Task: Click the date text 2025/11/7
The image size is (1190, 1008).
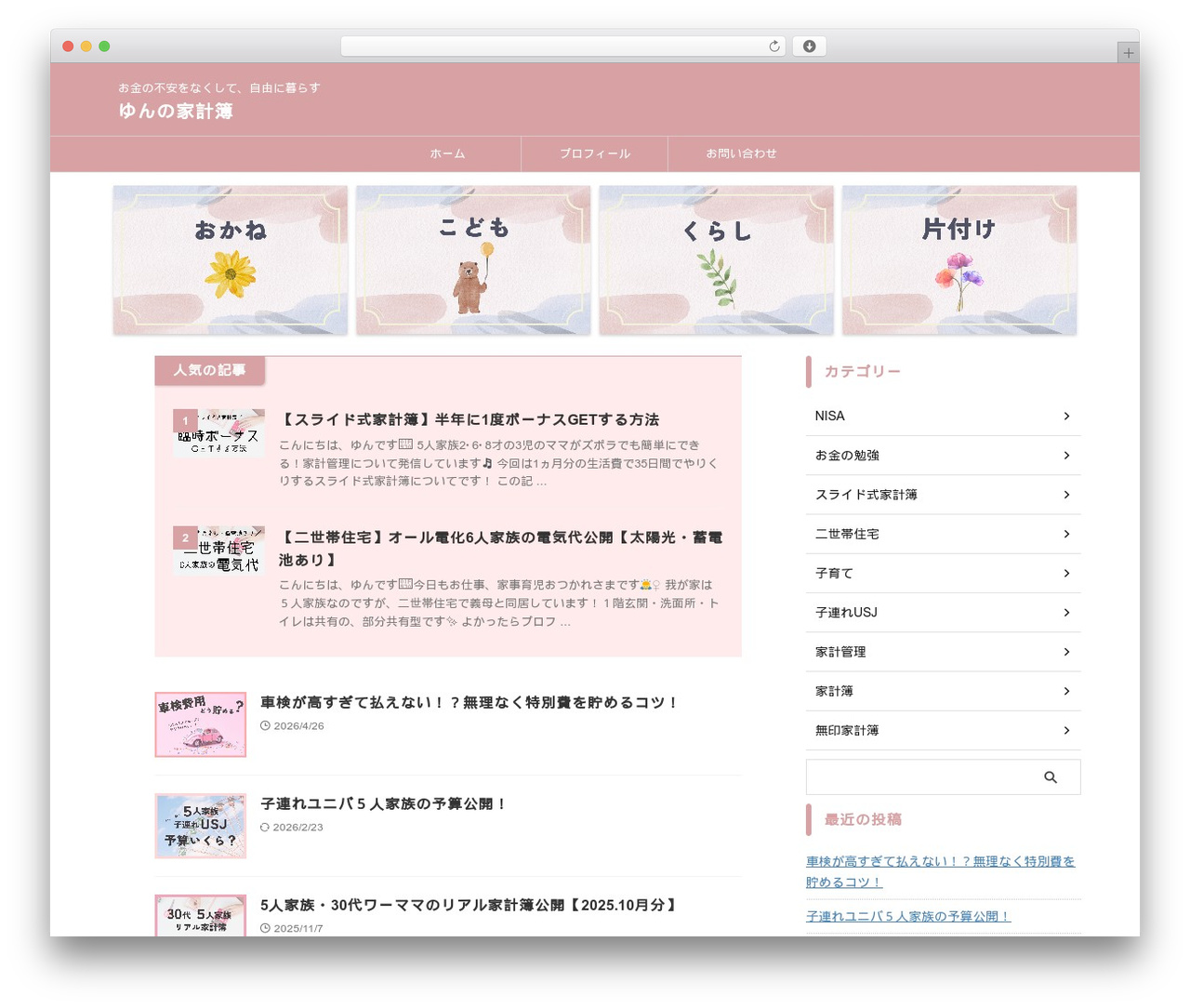Action: click(x=298, y=929)
